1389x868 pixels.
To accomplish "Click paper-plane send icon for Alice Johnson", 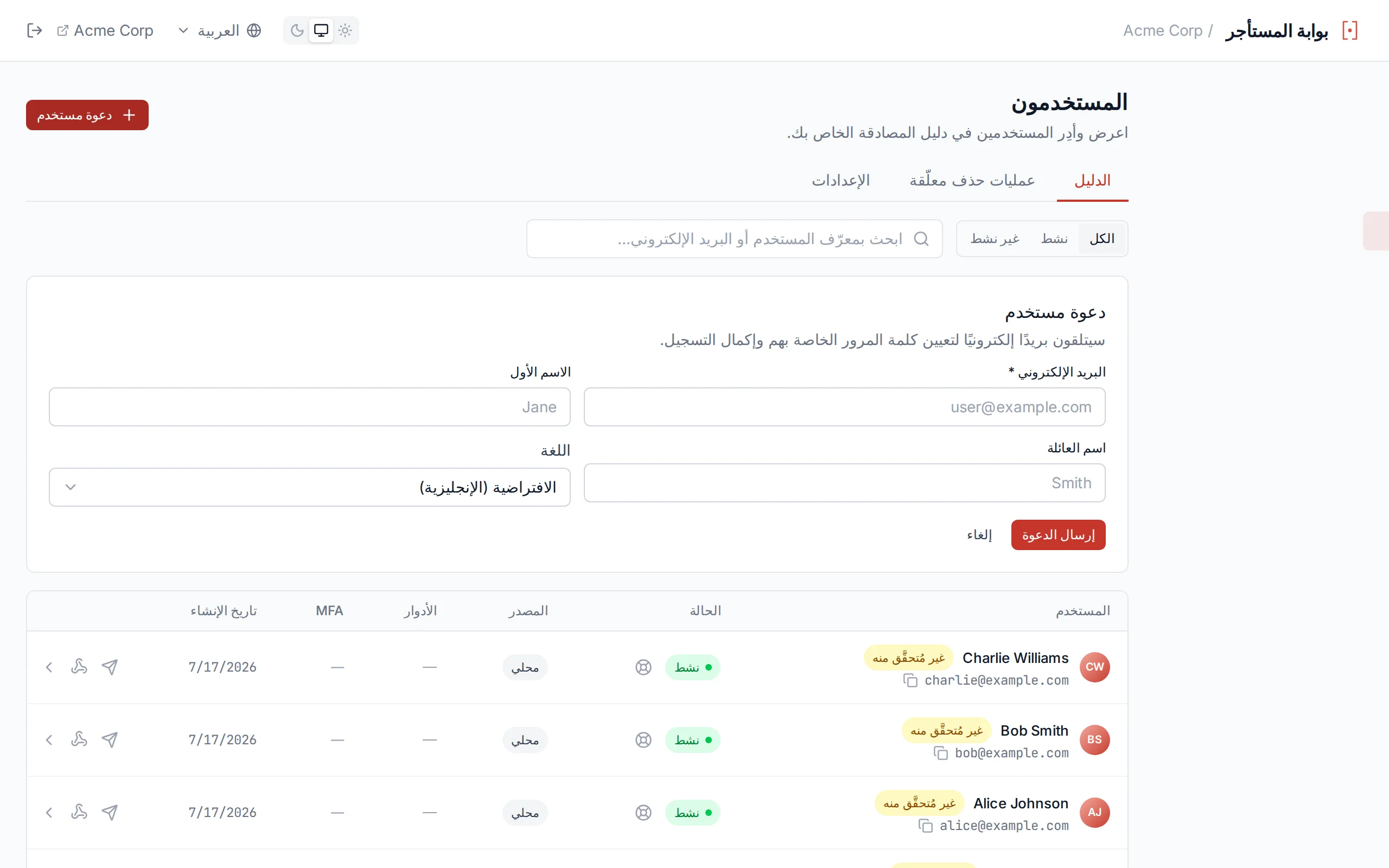I will [110, 813].
